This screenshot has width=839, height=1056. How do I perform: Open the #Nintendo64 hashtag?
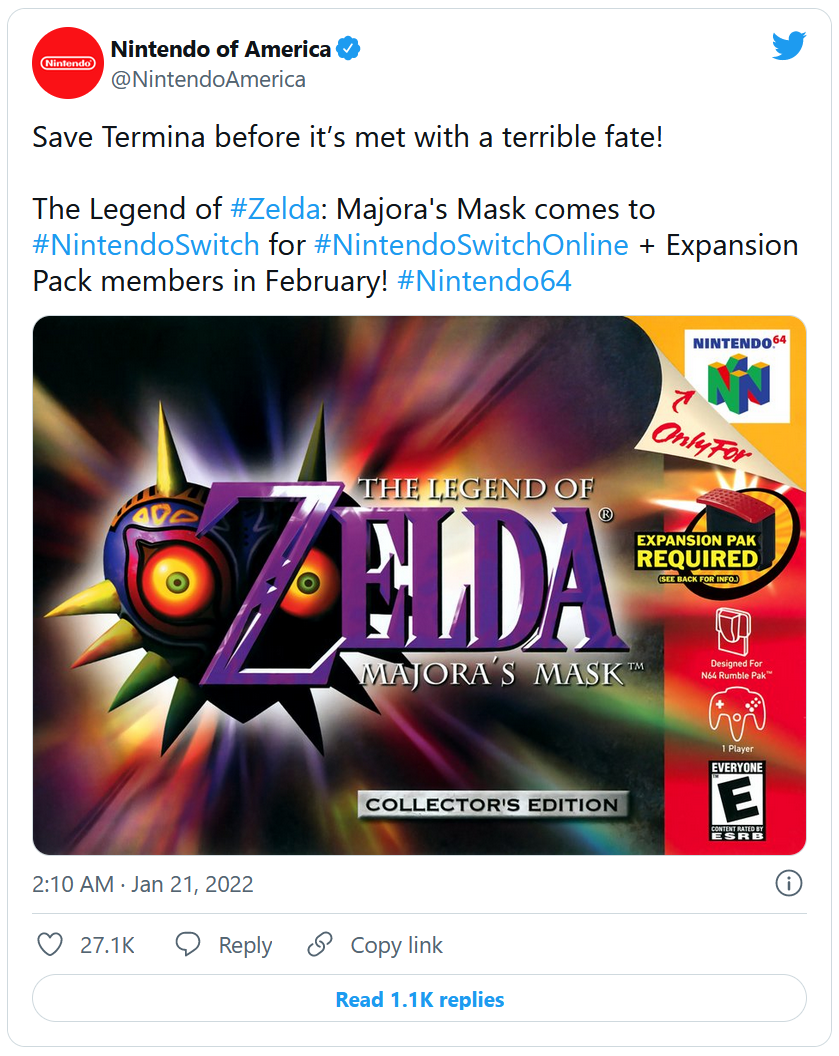pyautogui.click(x=484, y=281)
